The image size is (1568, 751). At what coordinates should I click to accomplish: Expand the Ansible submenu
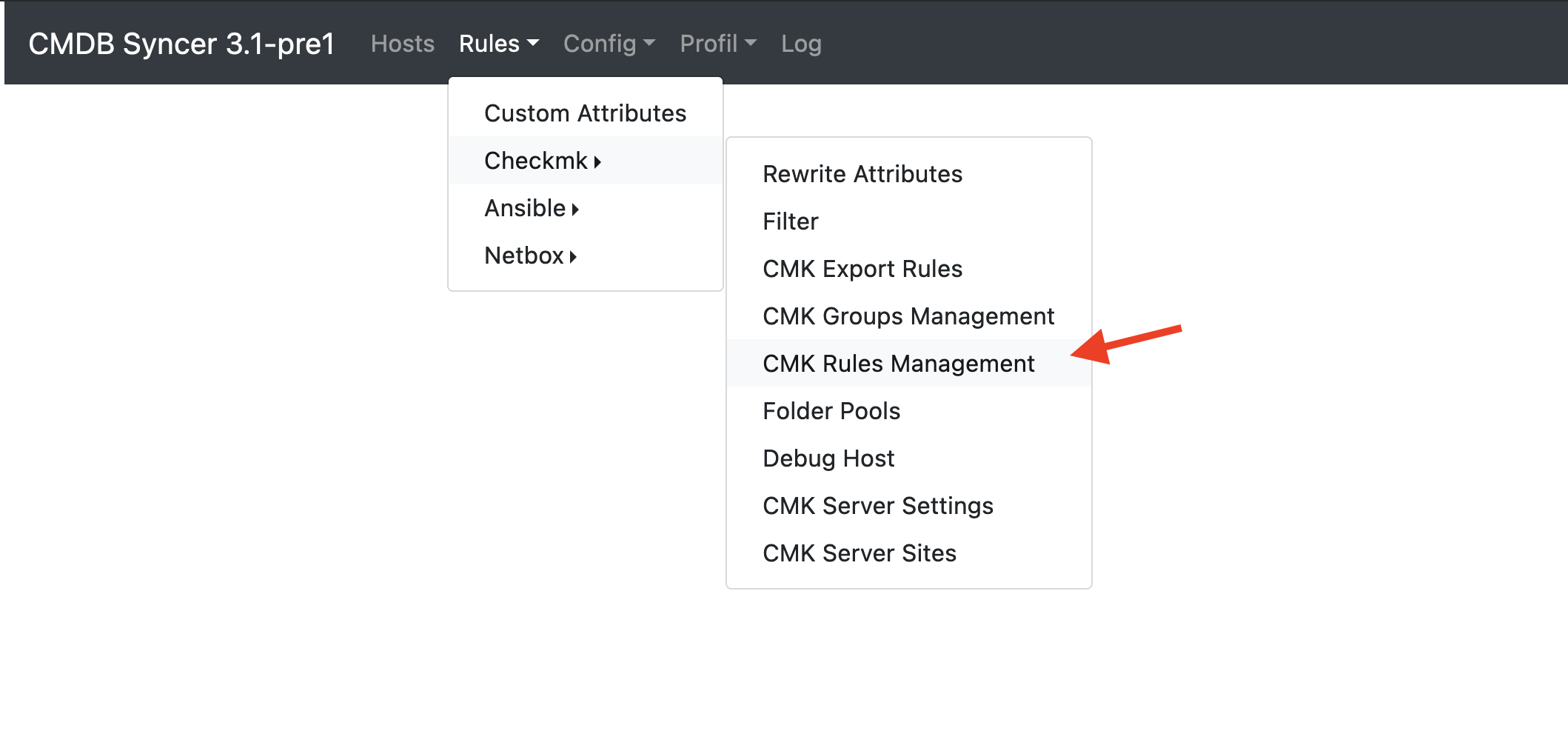531,208
